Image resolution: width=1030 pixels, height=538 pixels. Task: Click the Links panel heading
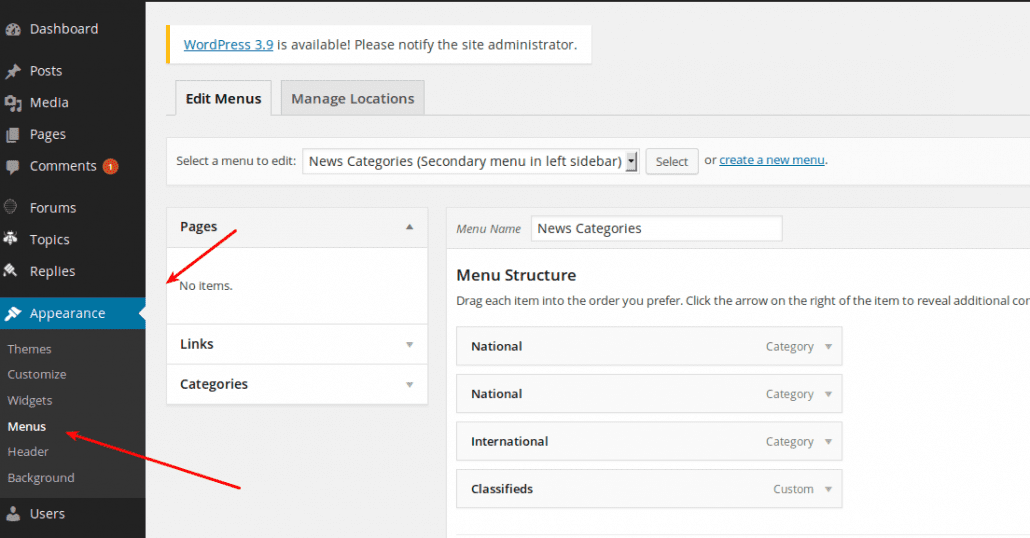pyautogui.click(x=196, y=344)
